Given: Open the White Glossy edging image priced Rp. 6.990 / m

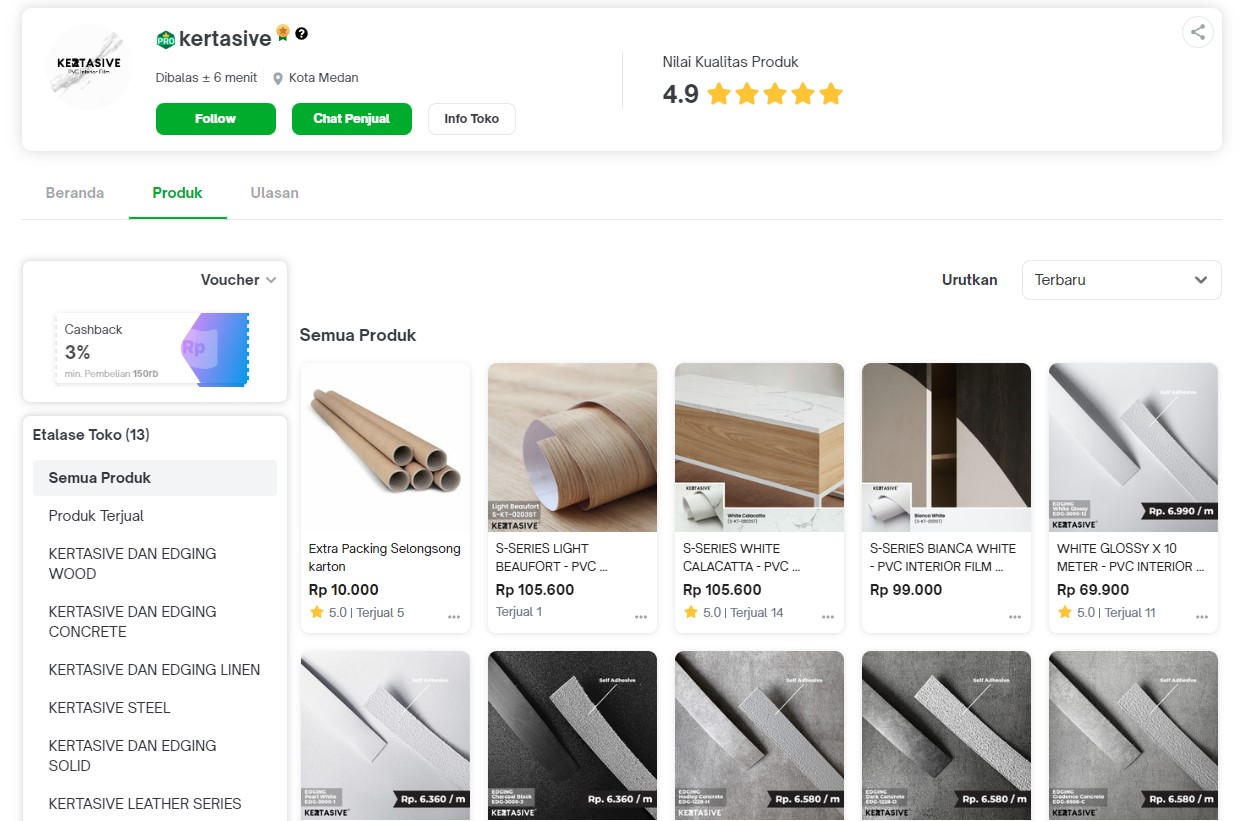Looking at the screenshot, I should click(1133, 447).
